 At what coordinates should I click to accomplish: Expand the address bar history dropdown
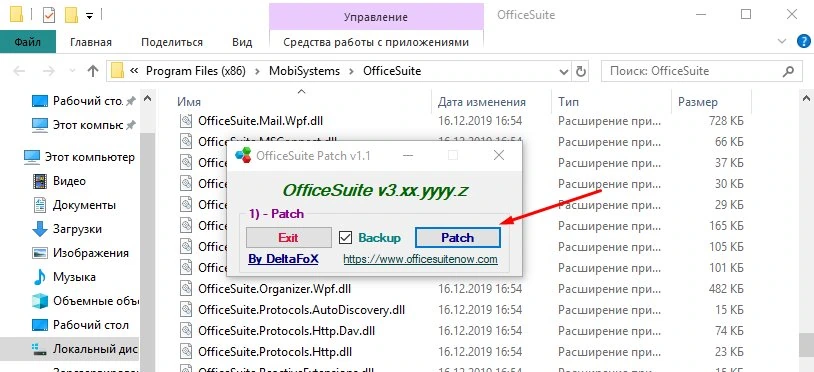point(563,71)
